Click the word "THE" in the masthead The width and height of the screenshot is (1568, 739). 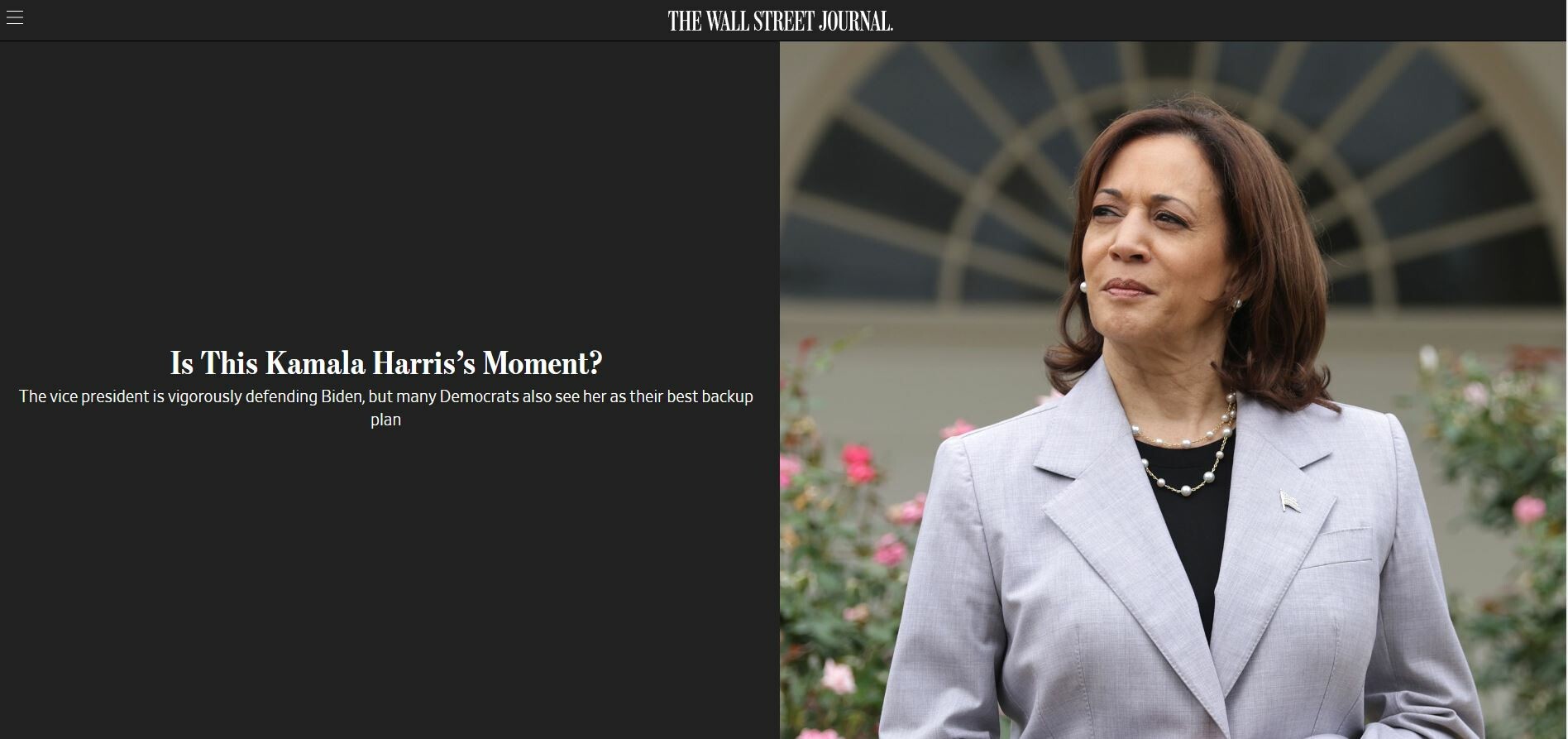(x=685, y=22)
